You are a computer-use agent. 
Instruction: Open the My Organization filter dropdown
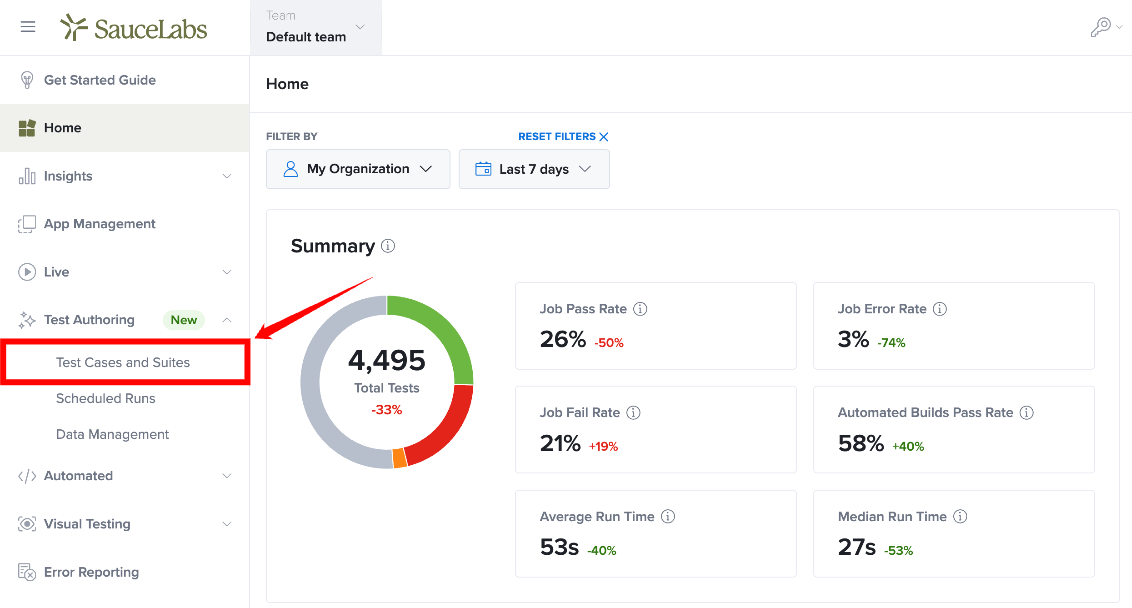358,169
